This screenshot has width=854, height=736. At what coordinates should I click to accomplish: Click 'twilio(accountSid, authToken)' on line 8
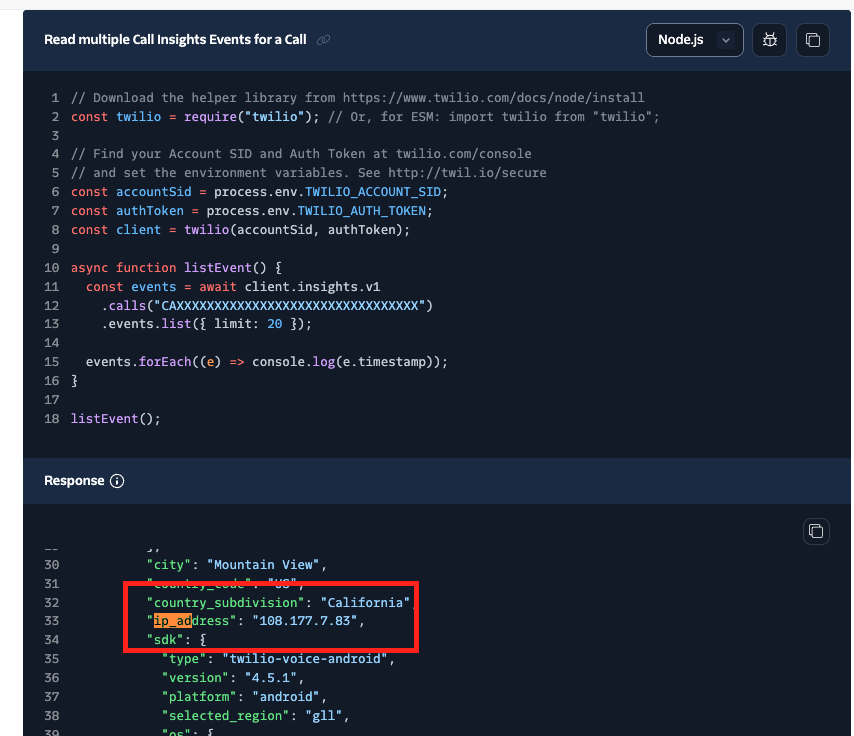[x=293, y=230]
